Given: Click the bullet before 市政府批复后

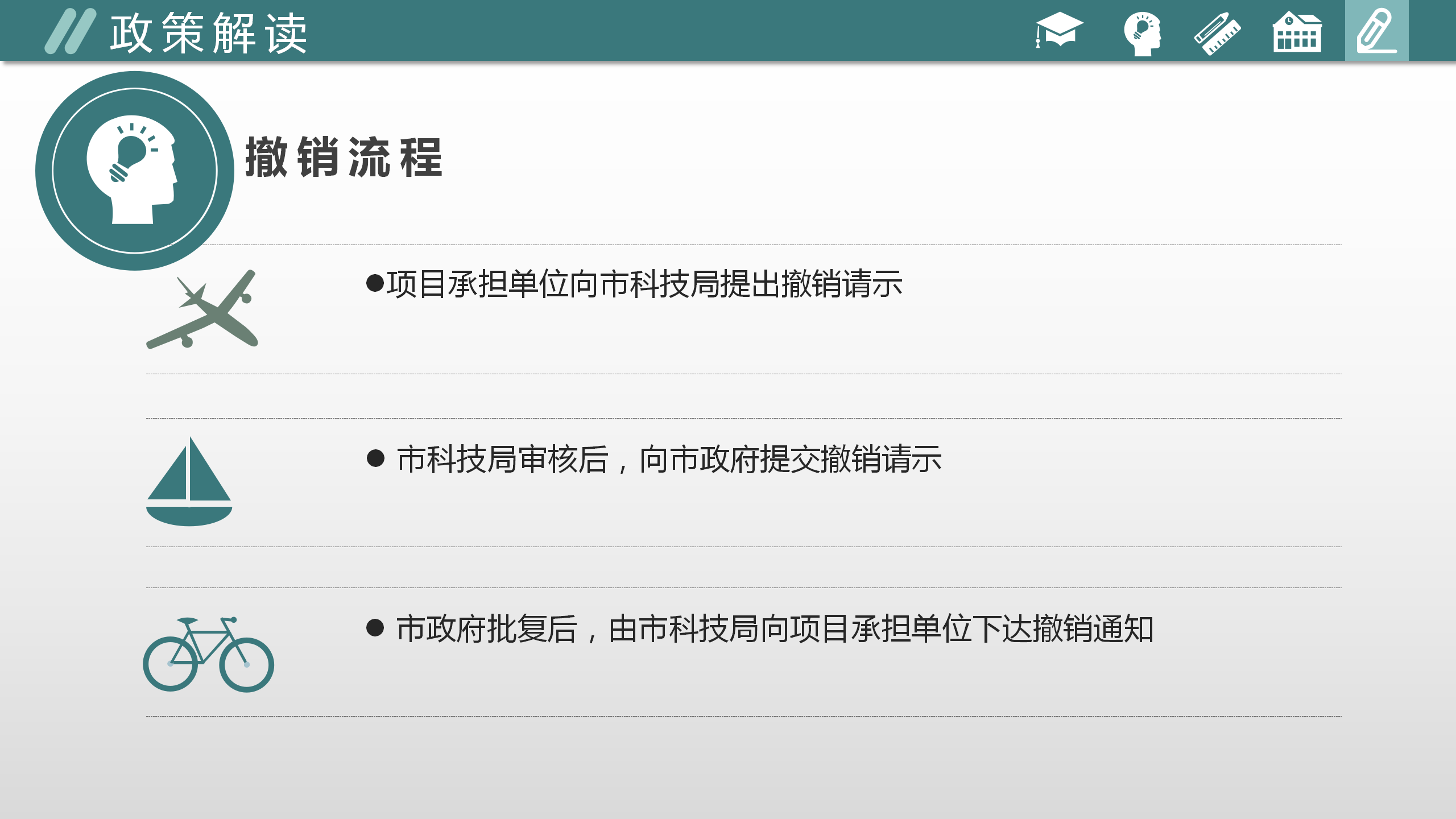Looking at the screenshot, I should point(375,628).
